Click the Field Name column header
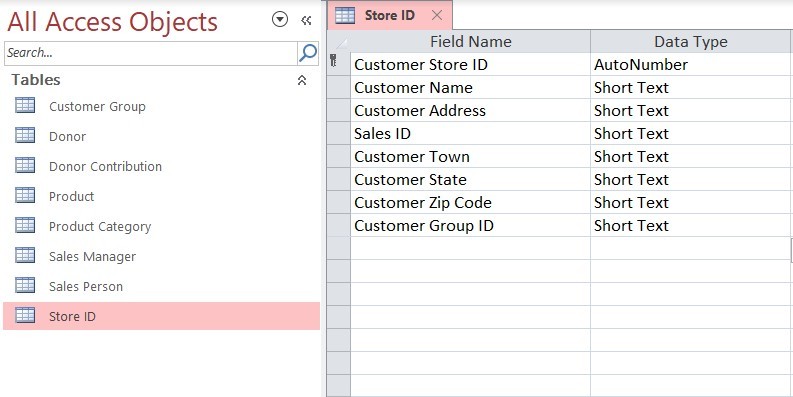Screen dimensions: 793x397 tap(470, 41)
